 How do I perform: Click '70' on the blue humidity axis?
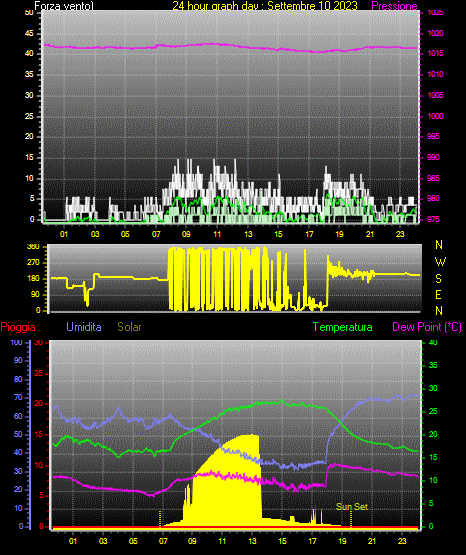pyautogui.click(x=18, y=397)
